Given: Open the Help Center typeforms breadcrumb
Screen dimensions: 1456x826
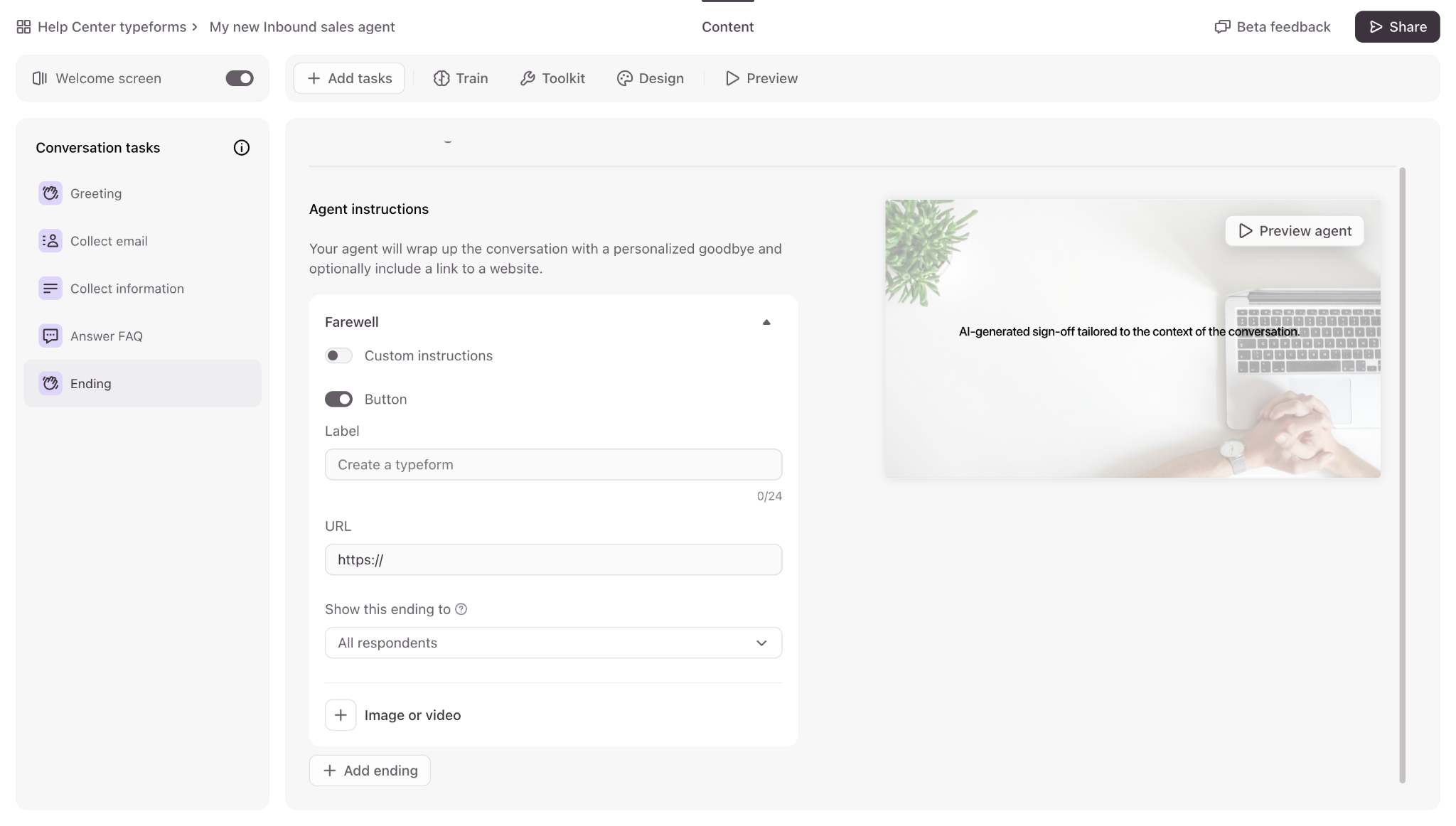Looking at the screenshot, I should (x=112, y=27).
